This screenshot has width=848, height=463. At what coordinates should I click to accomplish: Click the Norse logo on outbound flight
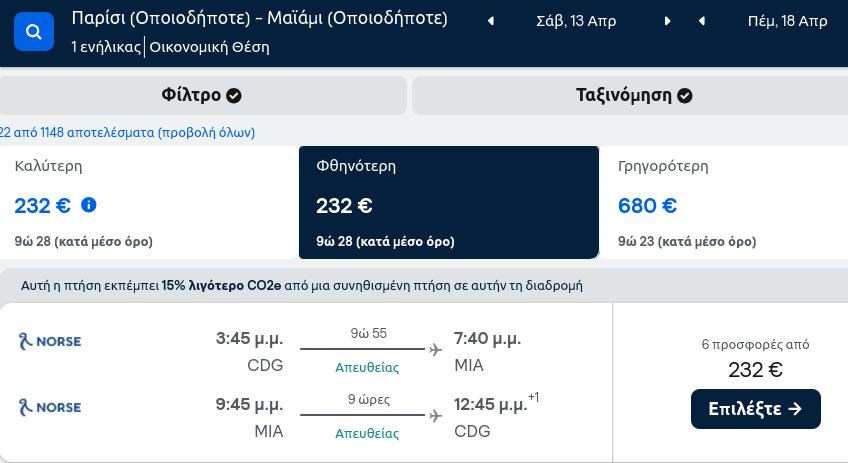[50, 341]
